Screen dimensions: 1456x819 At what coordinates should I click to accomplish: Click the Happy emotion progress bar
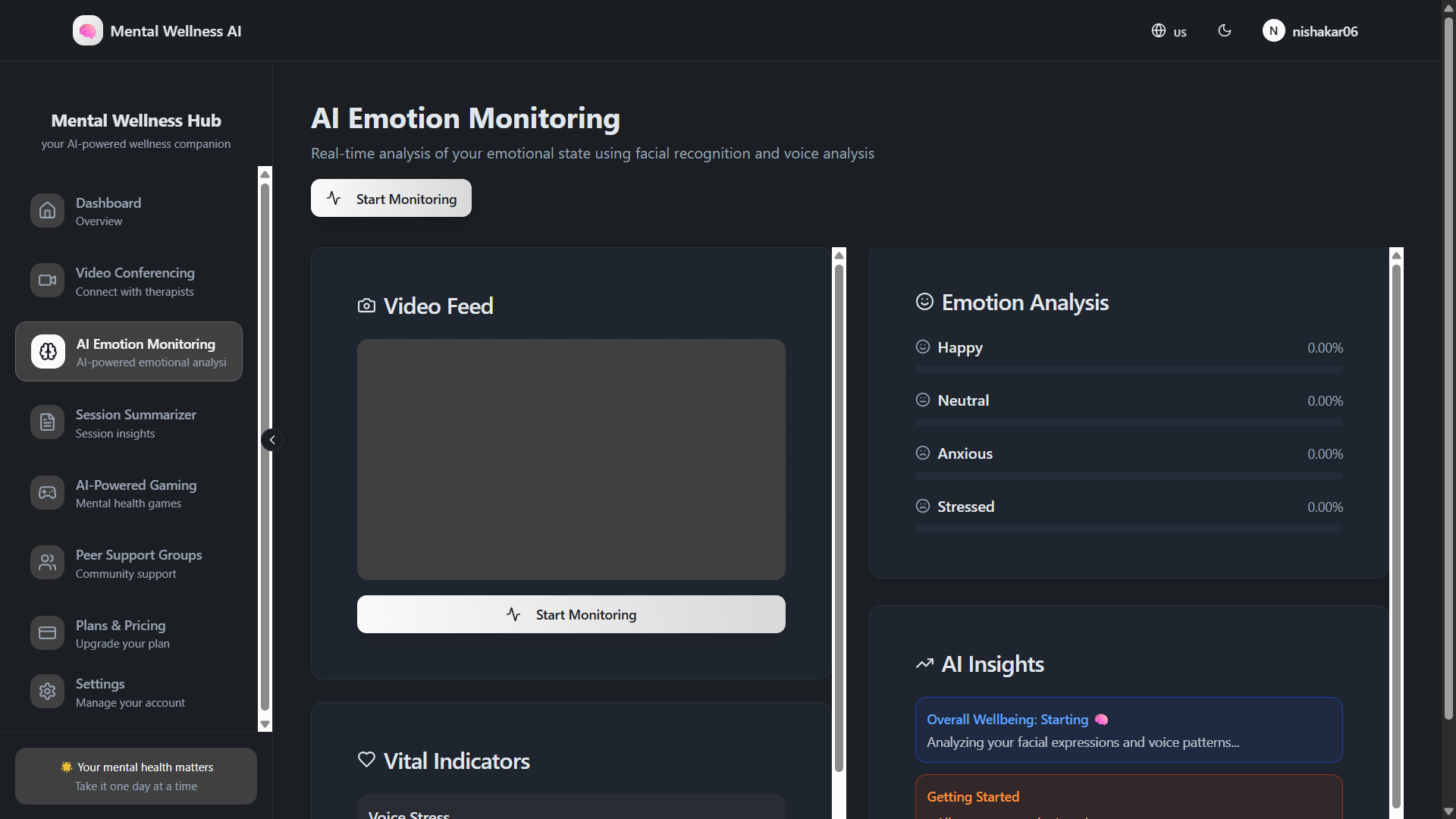point(1128,369)
